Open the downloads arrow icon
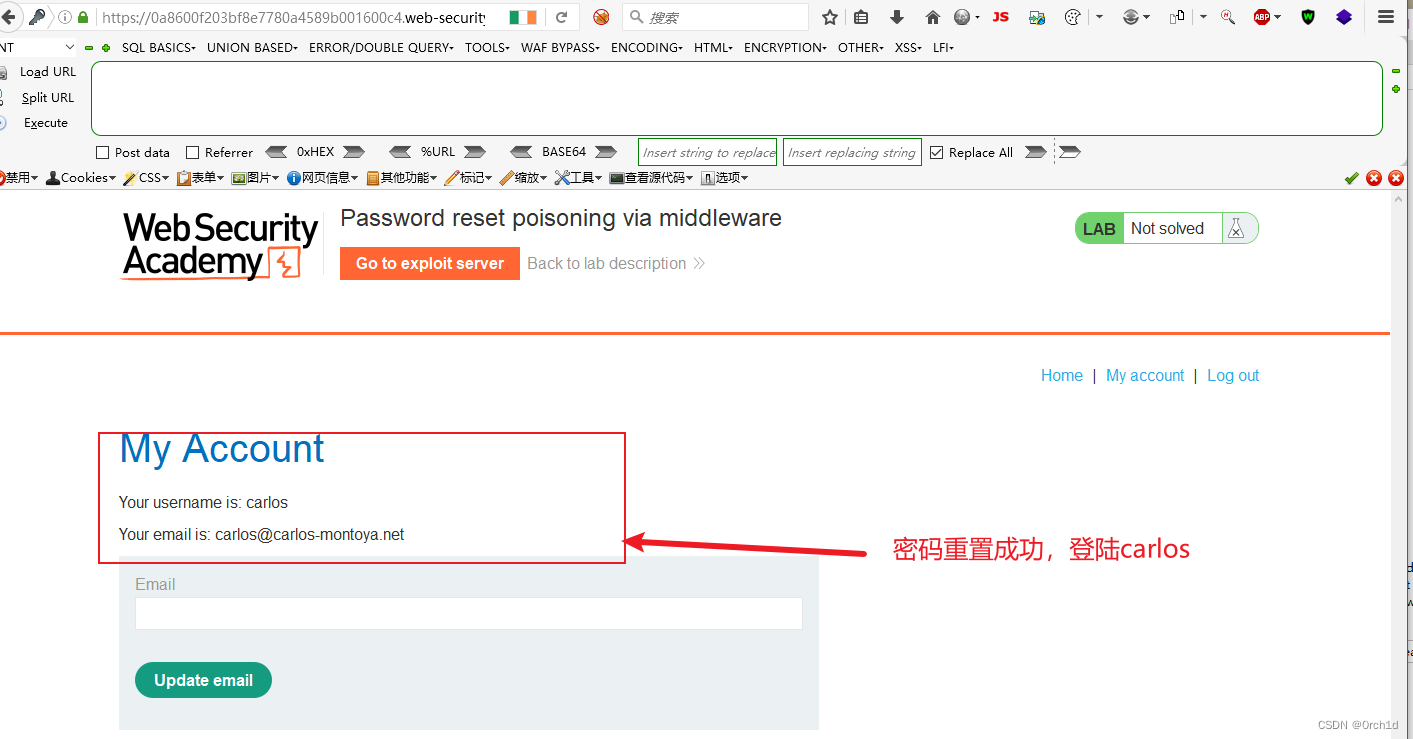Viewport: 1413px width, 739px height. (x=897, y=17)
